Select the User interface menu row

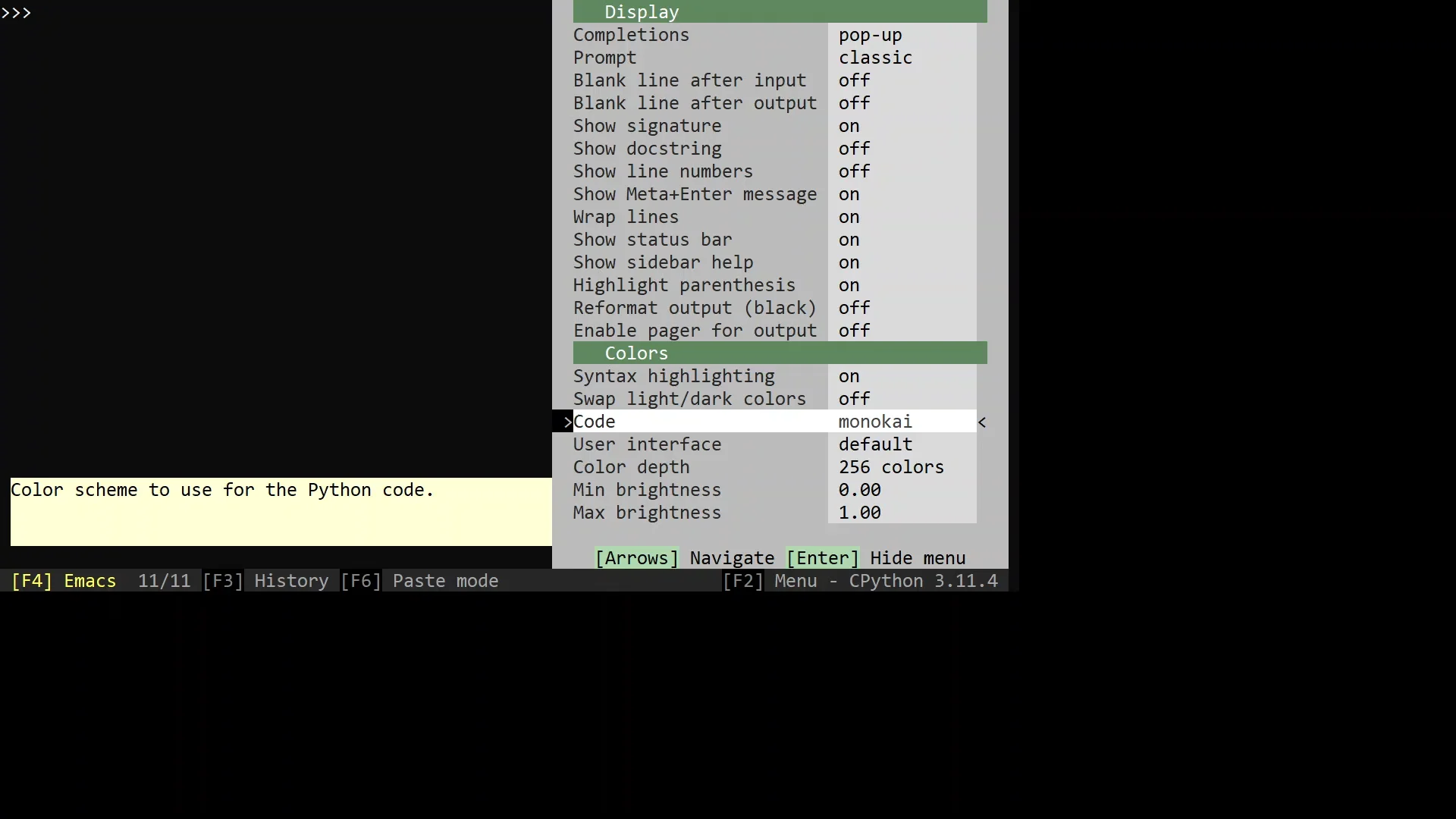(647, 444)
